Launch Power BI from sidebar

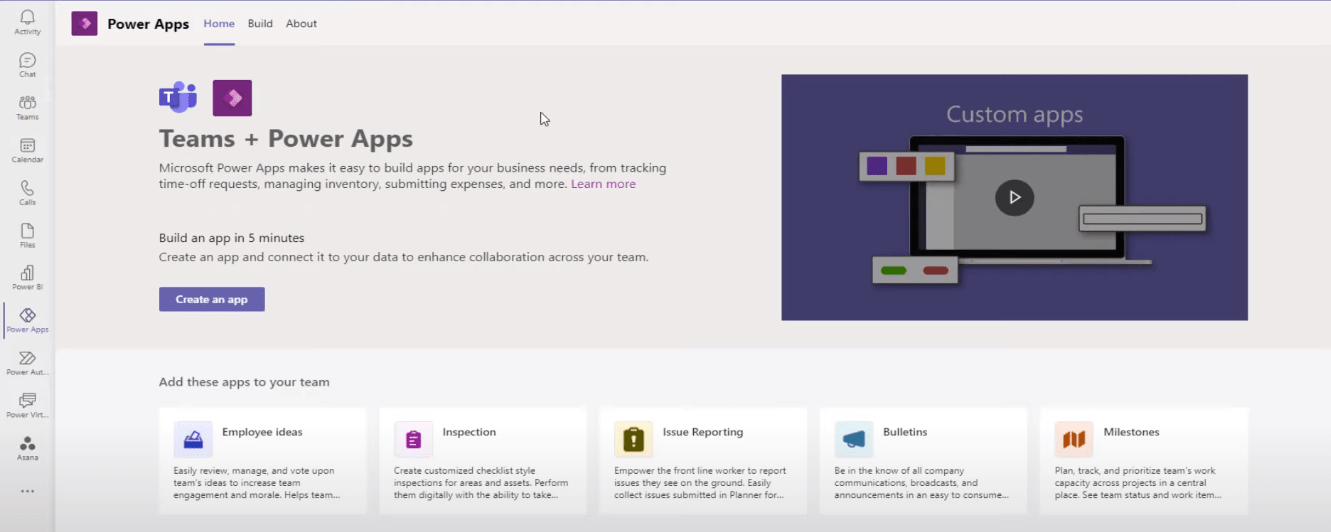[x=27, y=277]
